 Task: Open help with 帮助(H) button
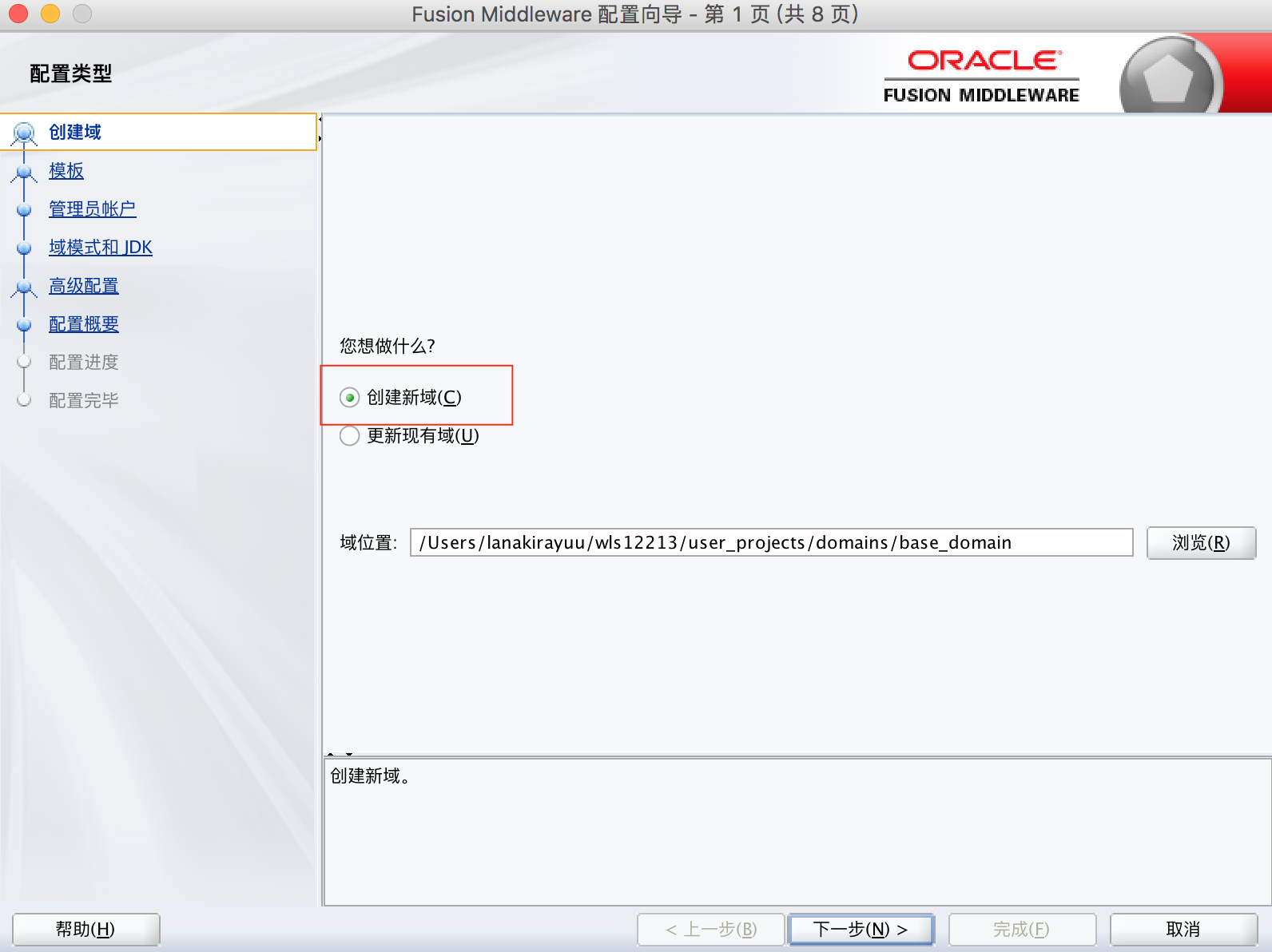click(85, 930)
